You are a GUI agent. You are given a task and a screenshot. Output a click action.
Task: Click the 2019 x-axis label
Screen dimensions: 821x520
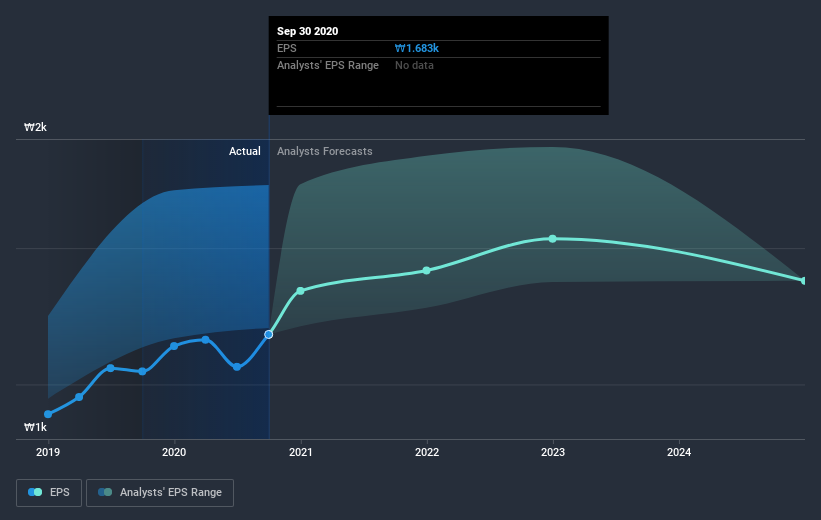point(48,452)
